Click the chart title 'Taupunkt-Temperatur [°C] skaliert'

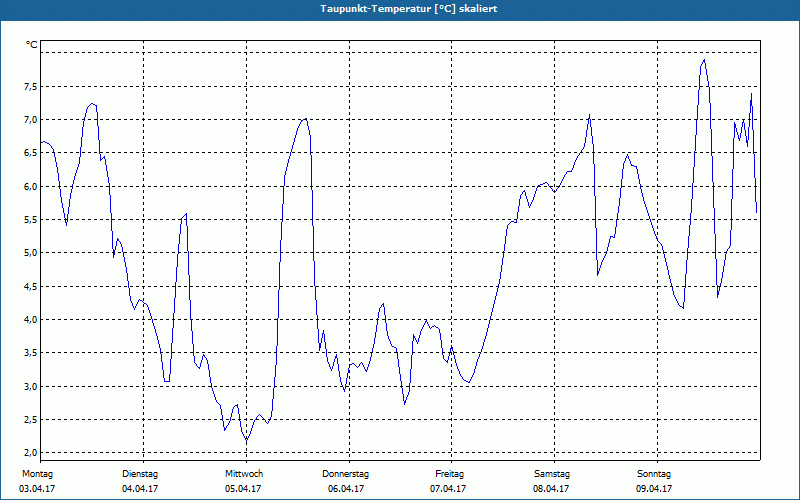coord(409,9)
